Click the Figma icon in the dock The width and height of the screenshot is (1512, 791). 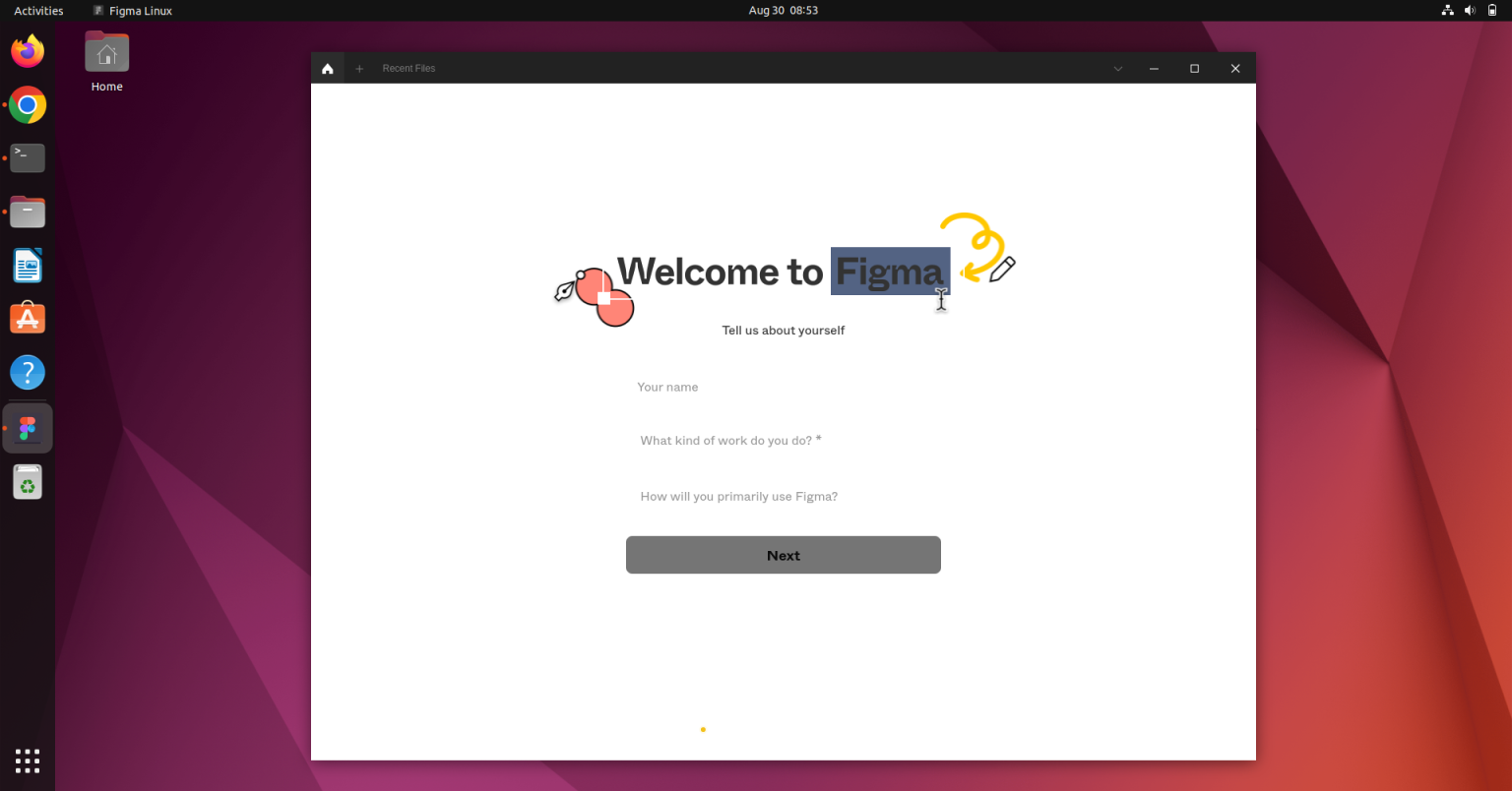pyautogui.click(x=28, y=427)
